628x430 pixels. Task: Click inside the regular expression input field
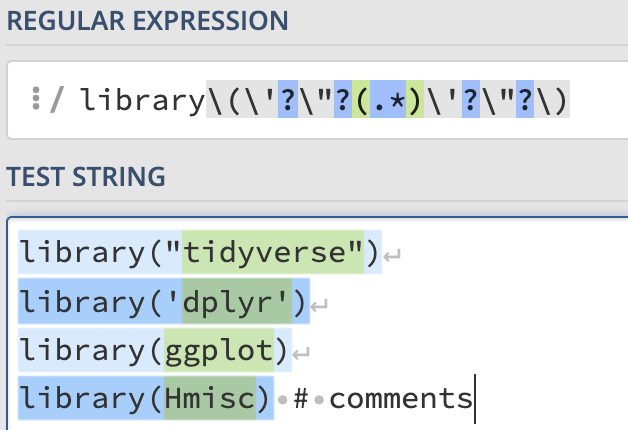(317, 100)
